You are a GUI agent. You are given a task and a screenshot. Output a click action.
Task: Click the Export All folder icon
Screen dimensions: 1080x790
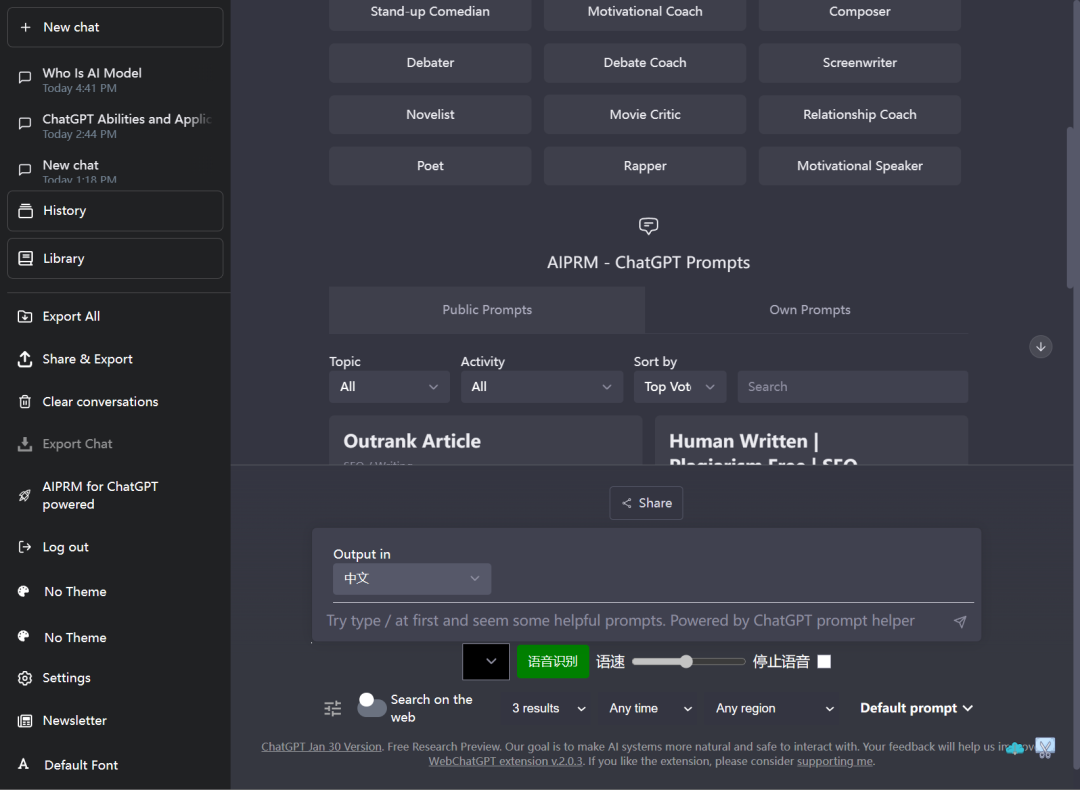click(25, 317)
